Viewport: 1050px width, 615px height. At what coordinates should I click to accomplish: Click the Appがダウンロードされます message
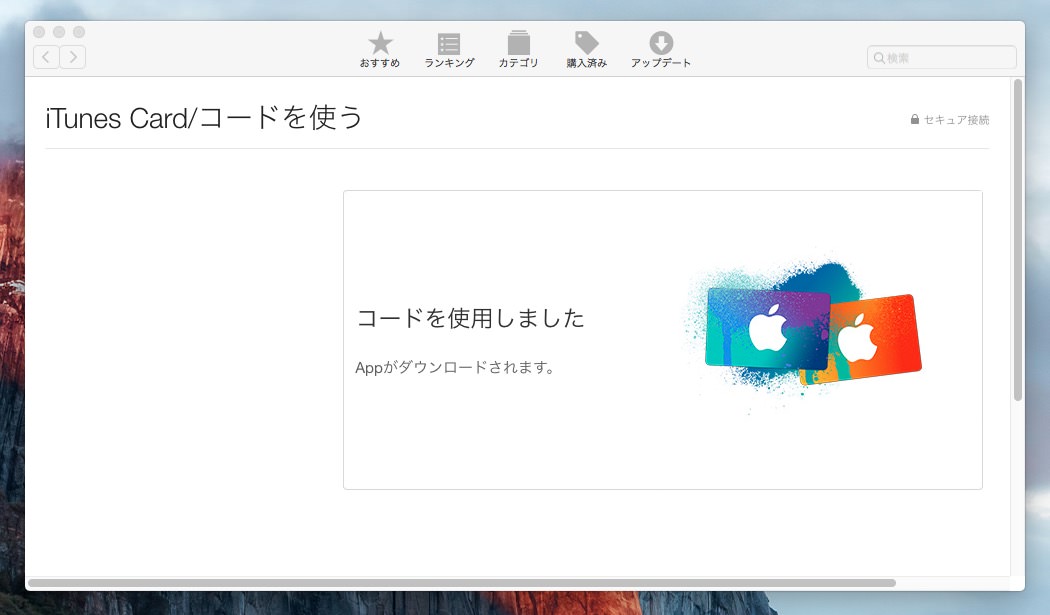(455, 368)
